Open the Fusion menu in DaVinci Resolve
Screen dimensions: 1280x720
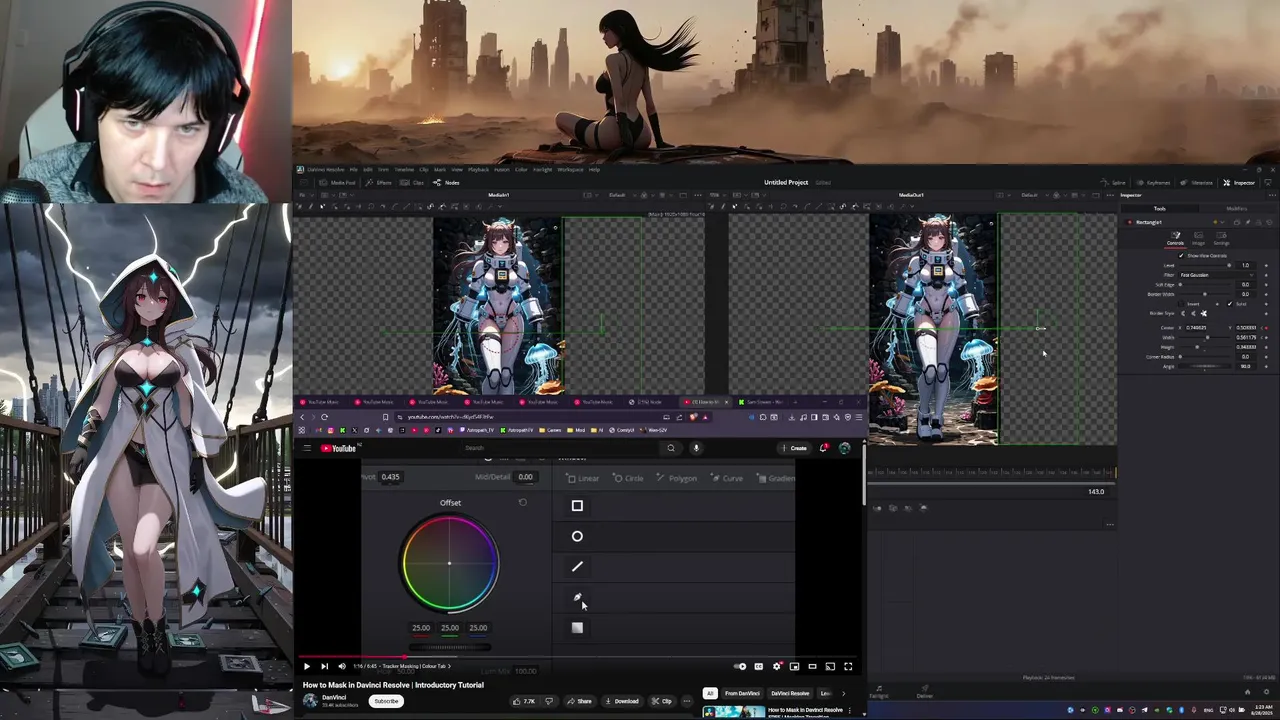[x=502, y=170]
